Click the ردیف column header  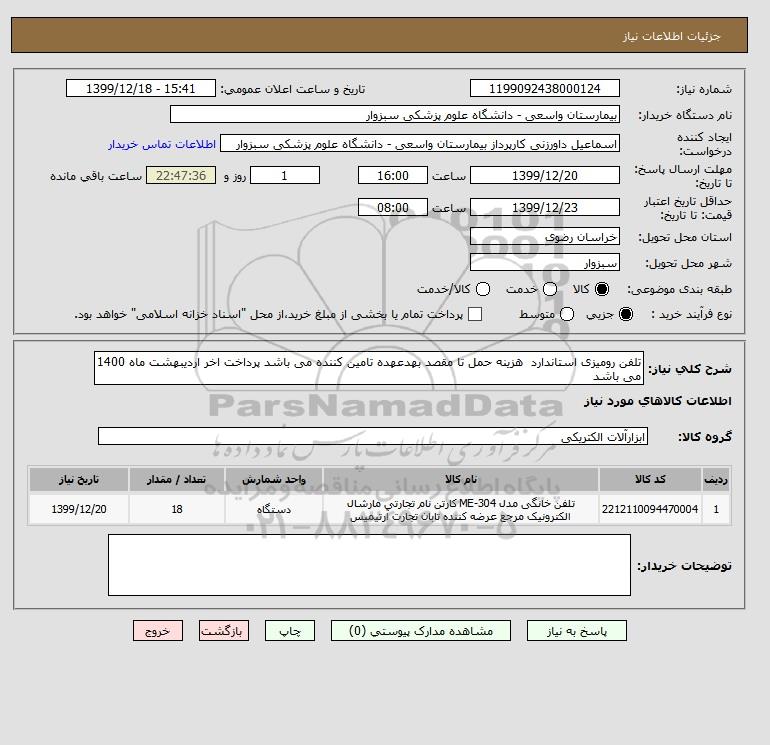[x=716, y=479]
